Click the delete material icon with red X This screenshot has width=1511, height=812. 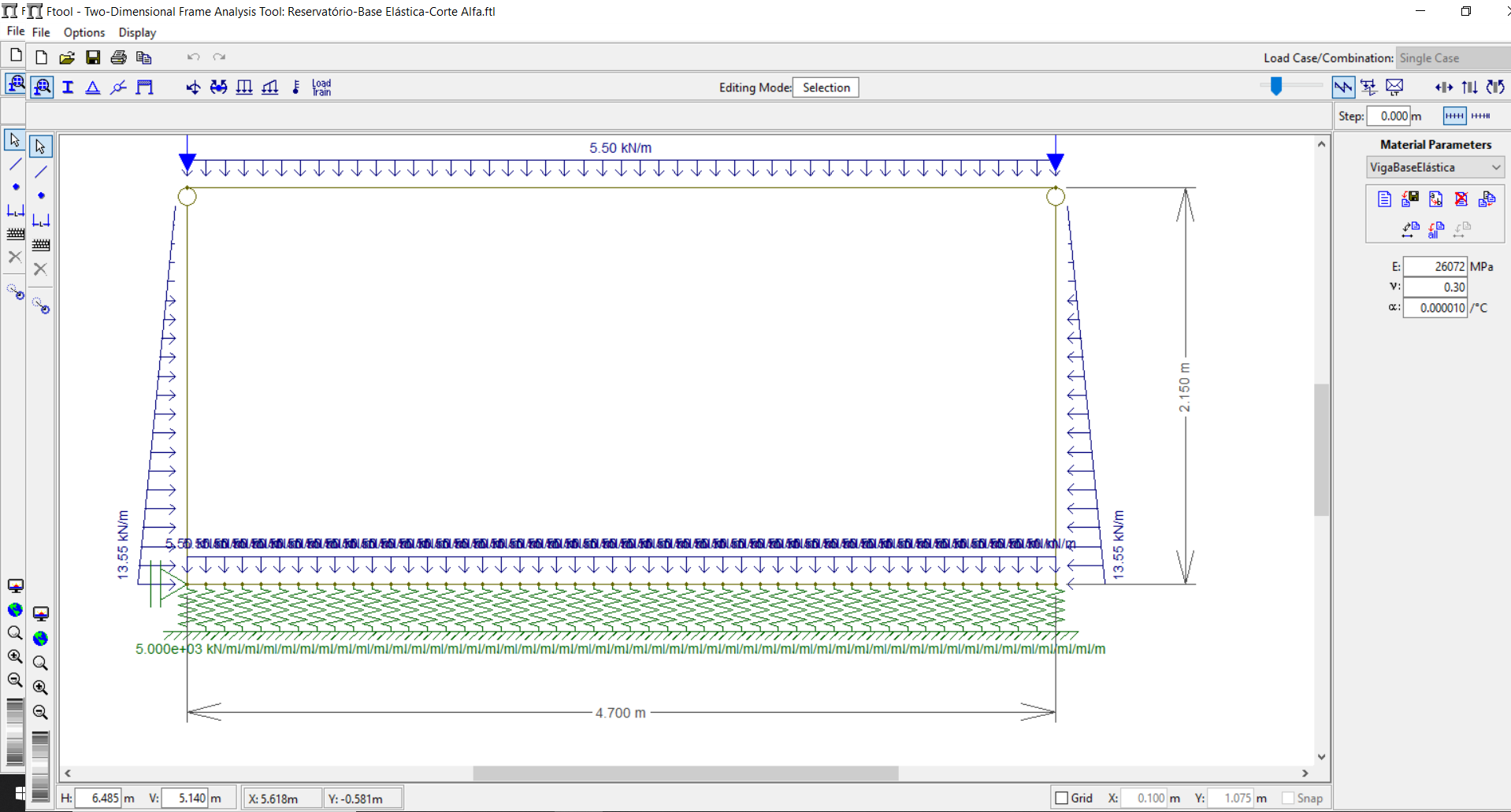point(1461,198)
